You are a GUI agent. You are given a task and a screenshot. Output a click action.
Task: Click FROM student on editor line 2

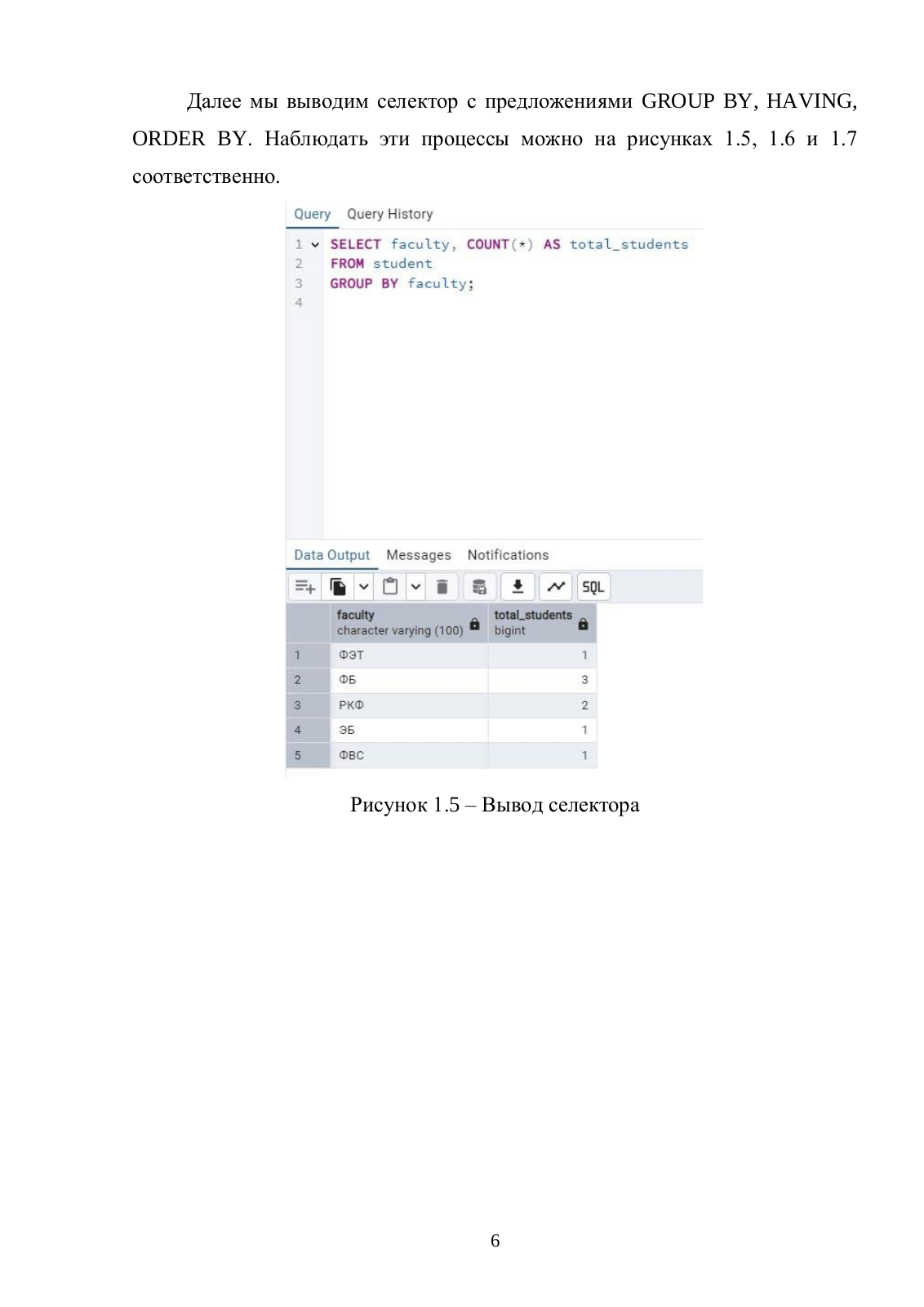click(381, 264)
